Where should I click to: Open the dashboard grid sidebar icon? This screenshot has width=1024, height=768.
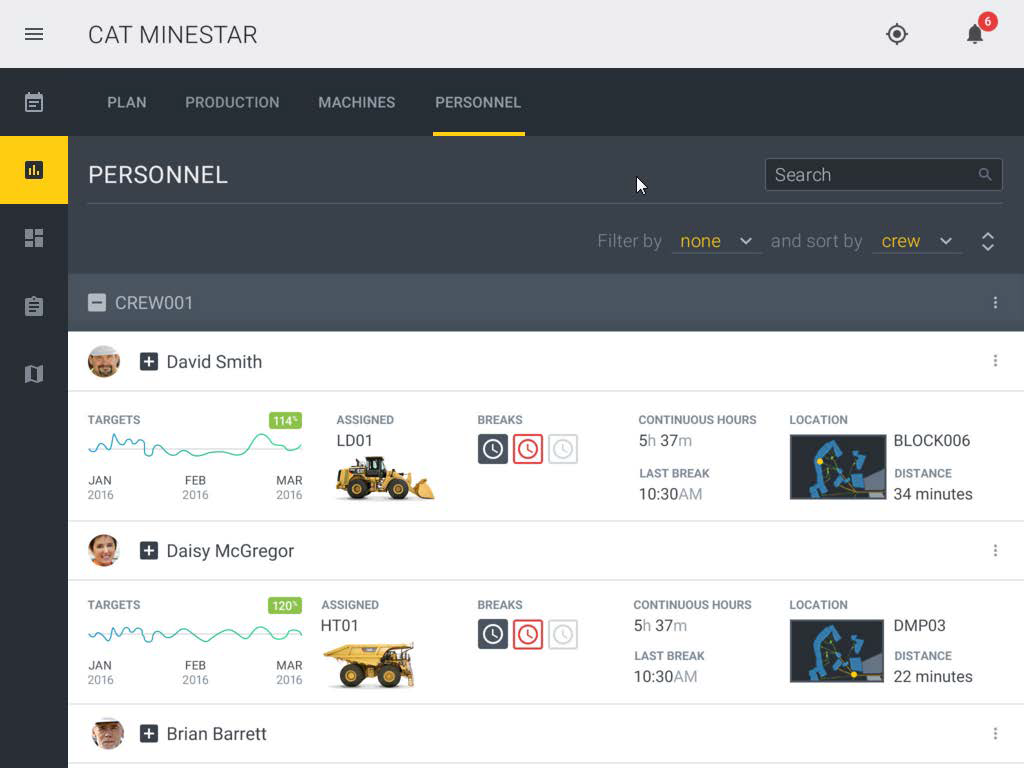click(x=34, y=238)
